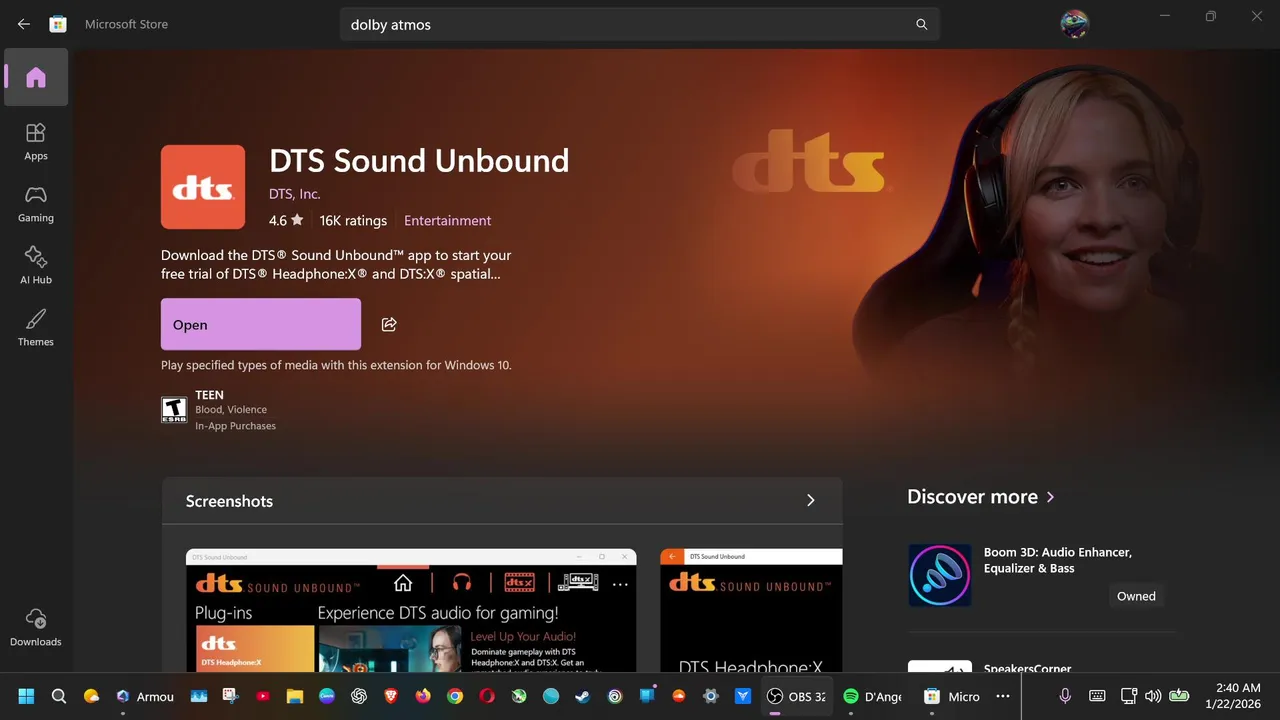
Task: Launch Brave browser from taskbar
Action: pyautogui.click(x=391, y=696)
